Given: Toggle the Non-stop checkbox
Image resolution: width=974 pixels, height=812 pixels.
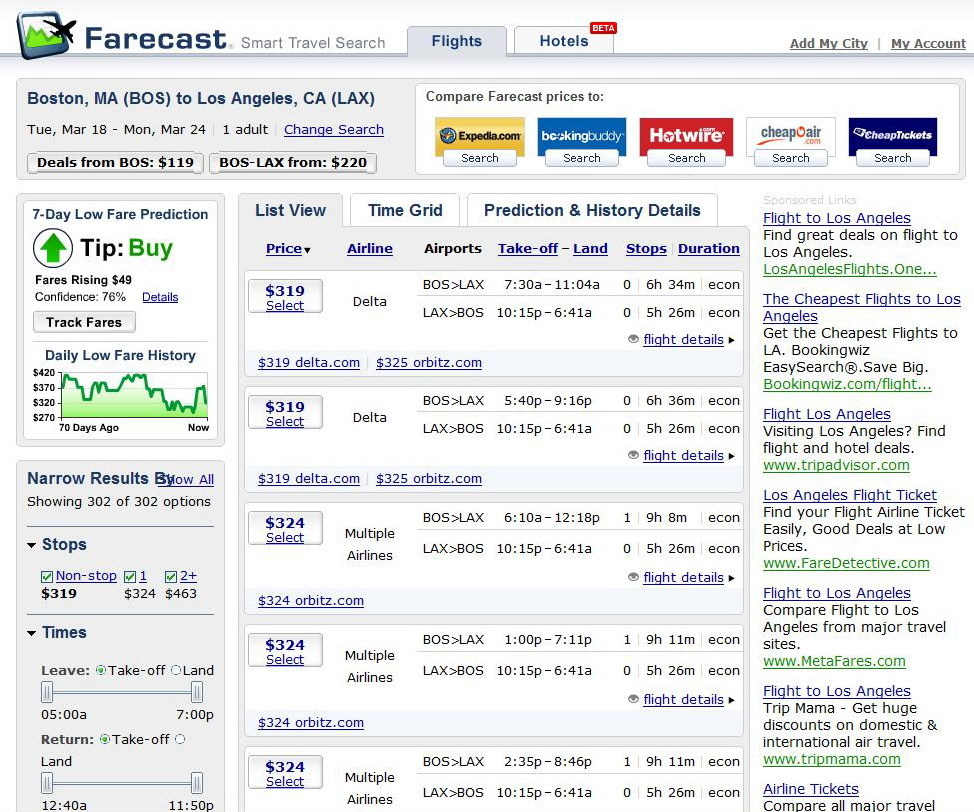Looking at the screenshot, I should (x=47, y=577).
